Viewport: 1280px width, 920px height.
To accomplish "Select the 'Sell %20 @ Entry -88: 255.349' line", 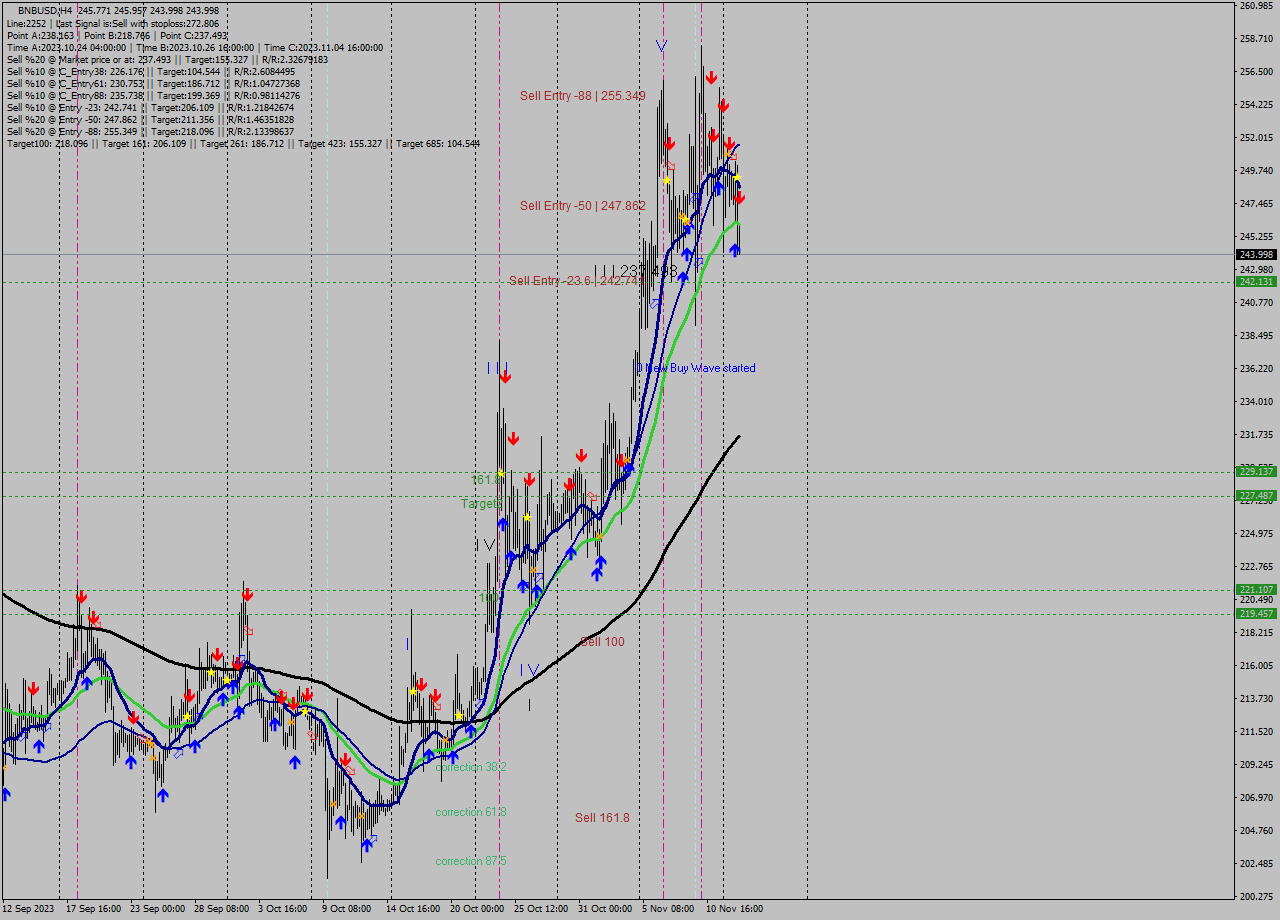I will pos(150,131).
